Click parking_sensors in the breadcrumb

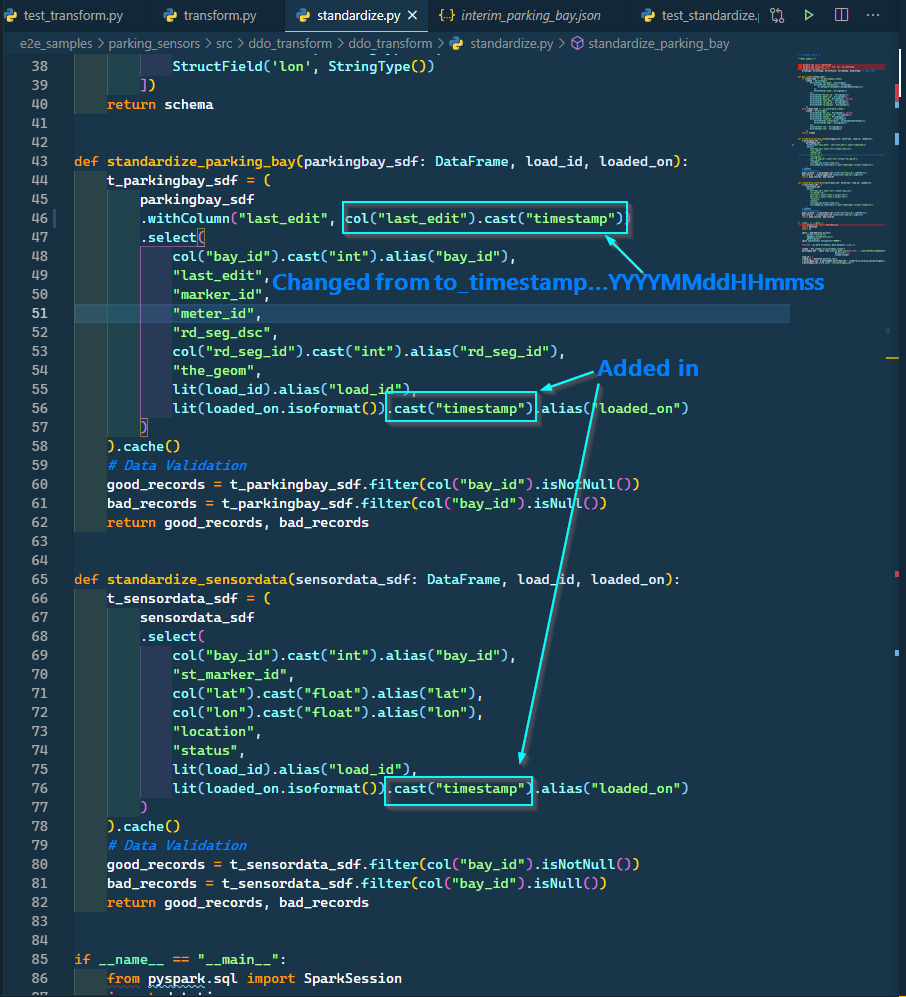[x=154, y=43]
